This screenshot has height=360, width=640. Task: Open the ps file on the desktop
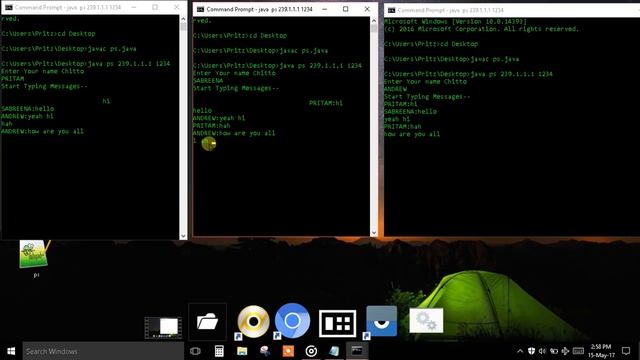[x=35, y=259]
